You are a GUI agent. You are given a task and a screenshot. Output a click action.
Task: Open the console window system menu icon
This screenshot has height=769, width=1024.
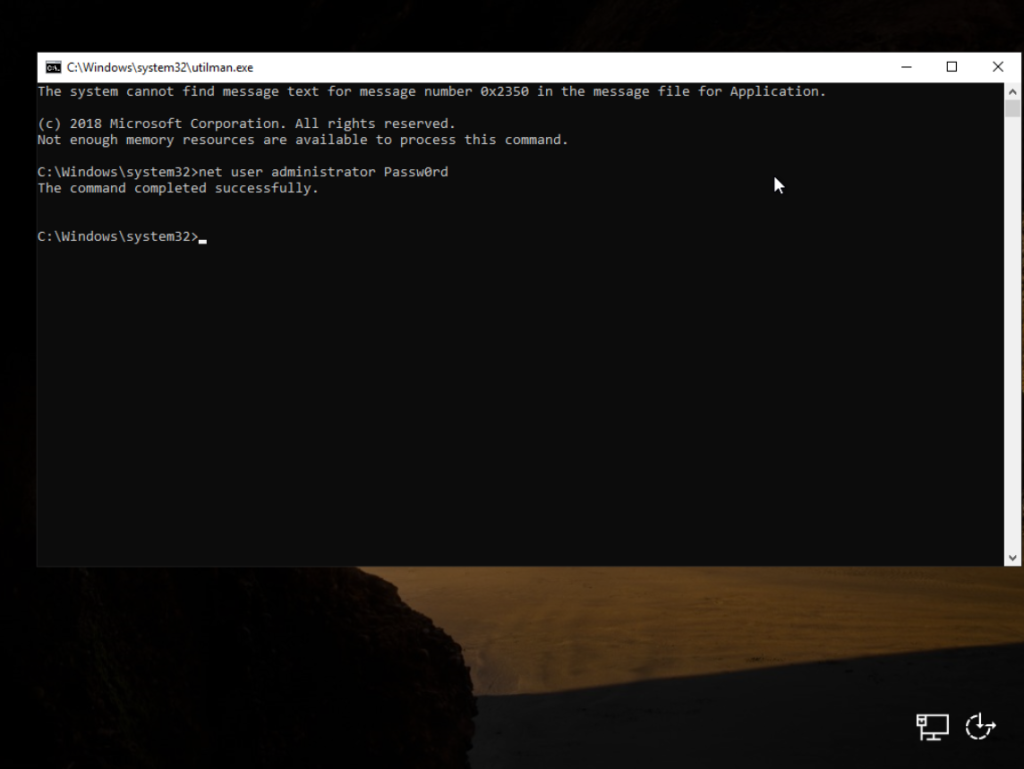pos(53,67)
